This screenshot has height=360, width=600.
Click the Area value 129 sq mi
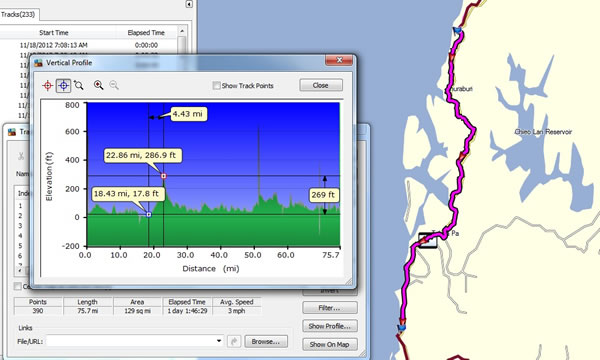pos(137,311)
